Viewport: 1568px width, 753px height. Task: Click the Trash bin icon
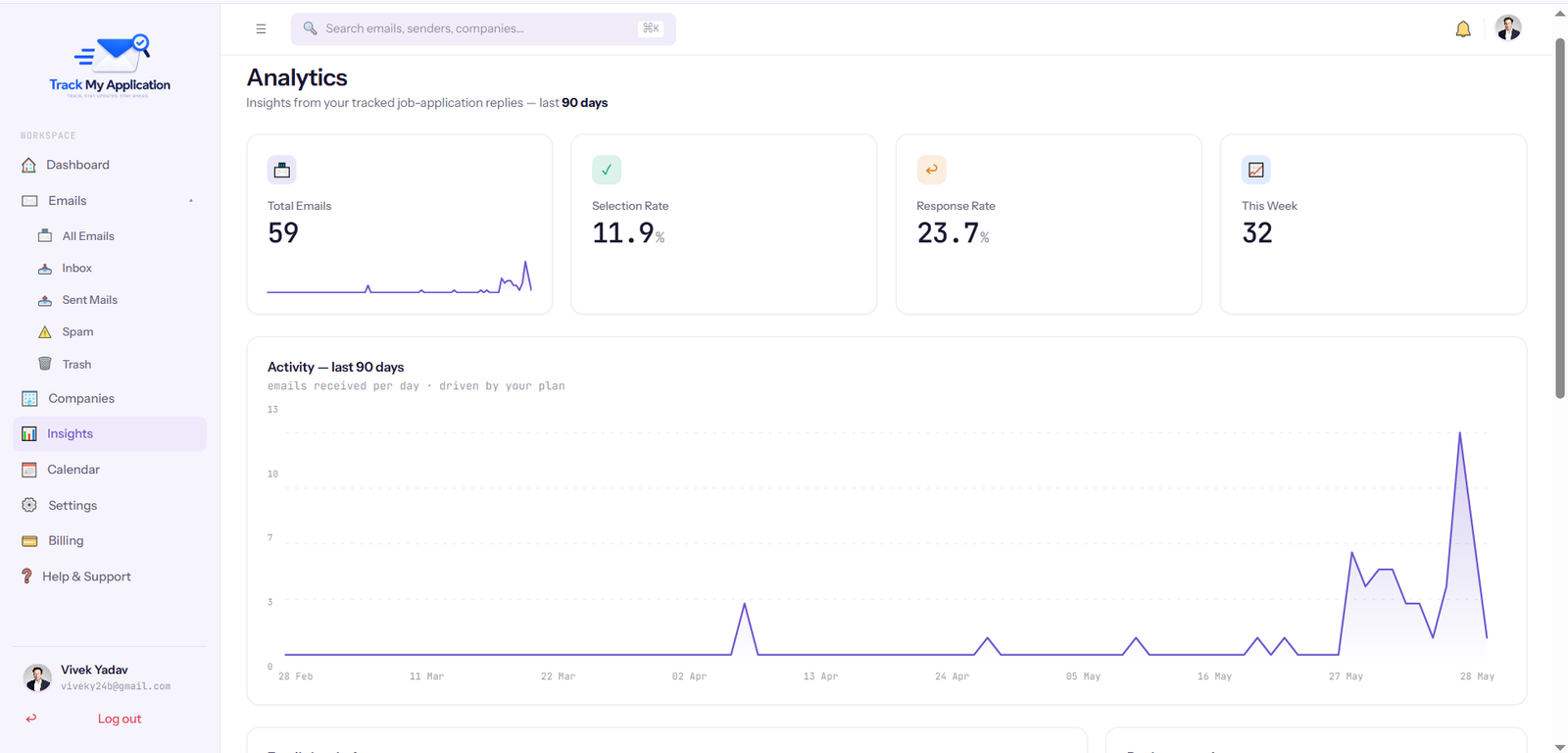click(x=45, y=364)
